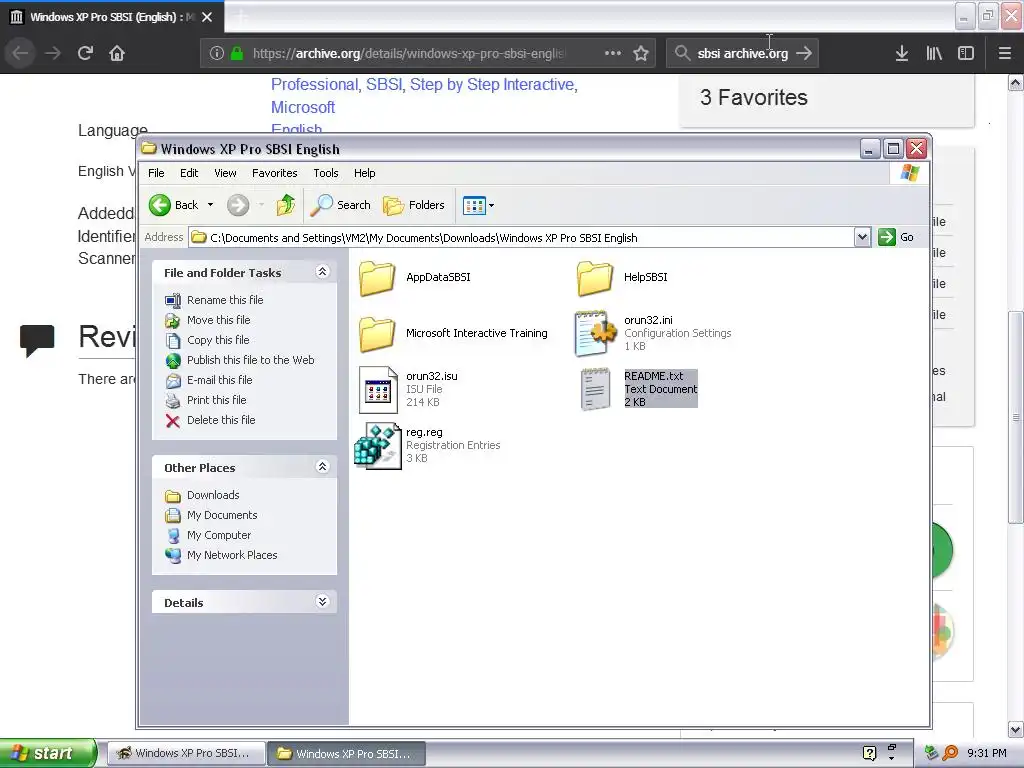Select the orun32.isu file icon

coord(378,390)
